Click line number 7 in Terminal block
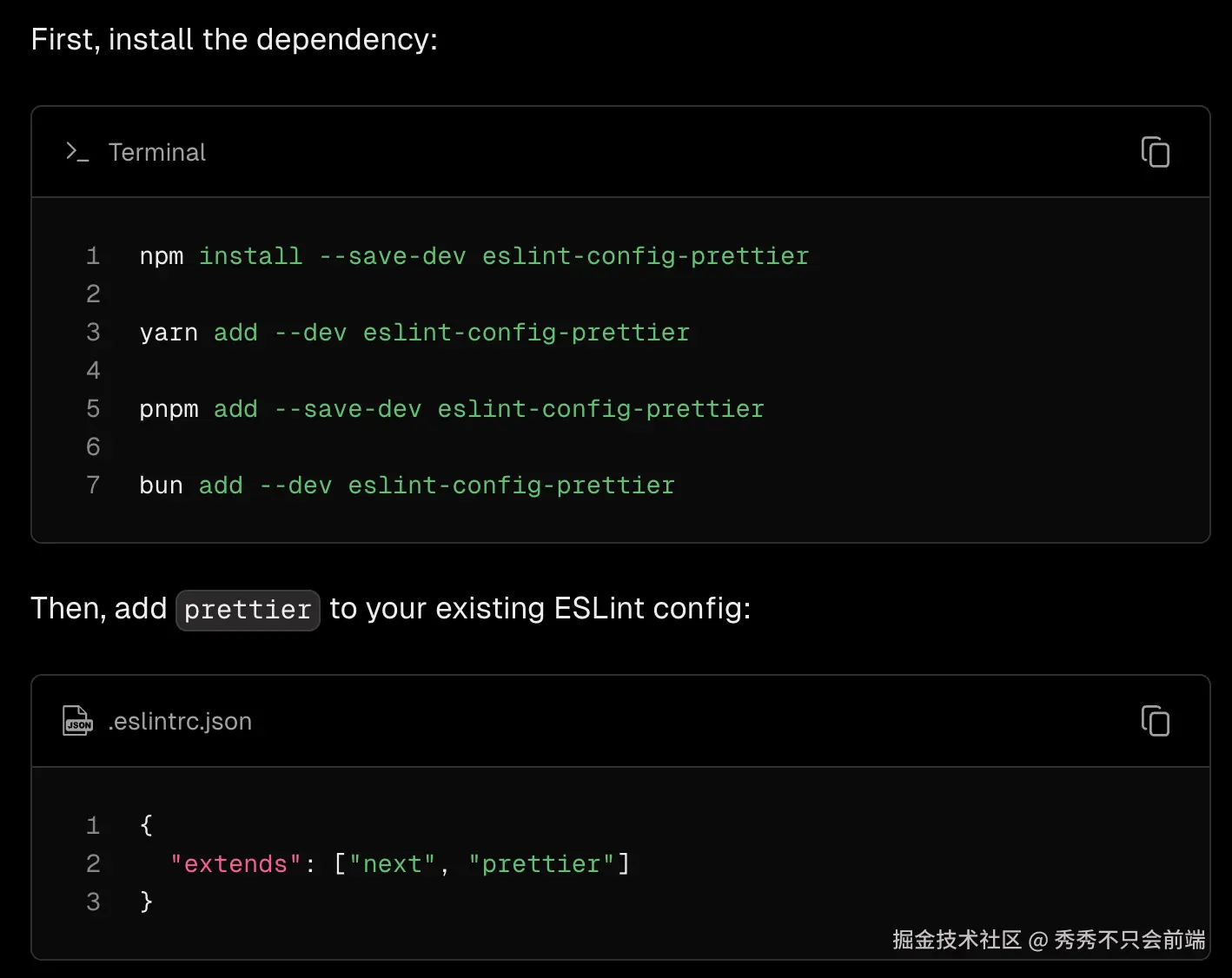 [93, 486]
